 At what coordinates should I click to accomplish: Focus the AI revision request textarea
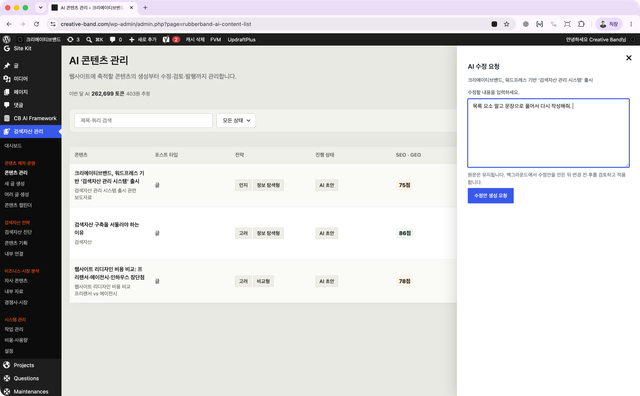(548, 133)
